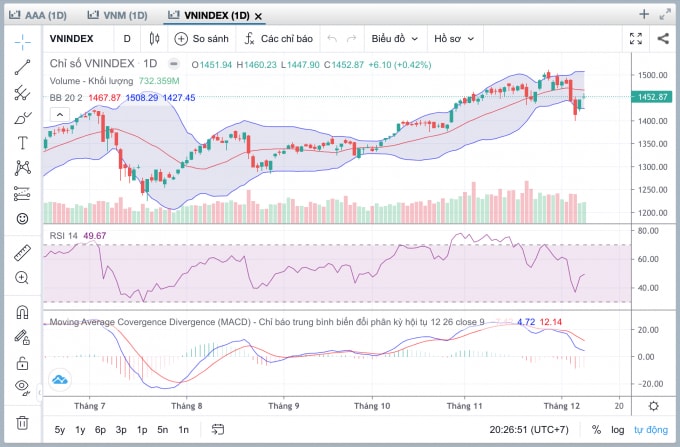Viewport: 680px width, 447px height.
Task: Toggle stay in drawing mode
Action: coord(23,337)
